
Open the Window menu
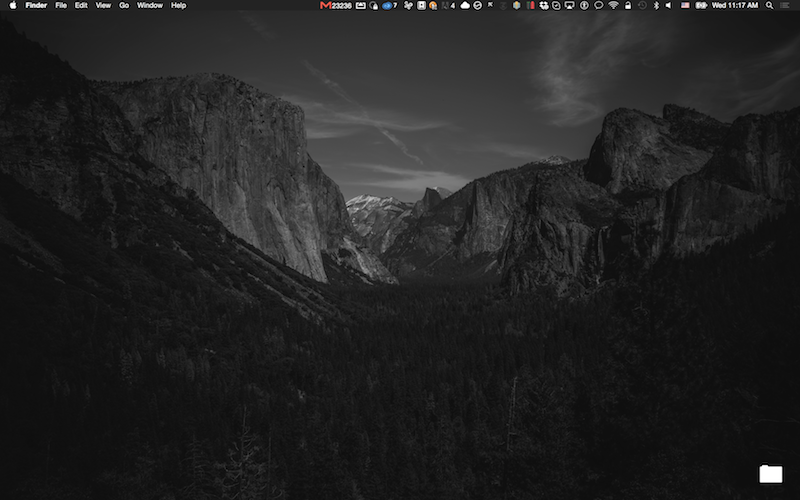pyautogui.click(x=149, y=5)
